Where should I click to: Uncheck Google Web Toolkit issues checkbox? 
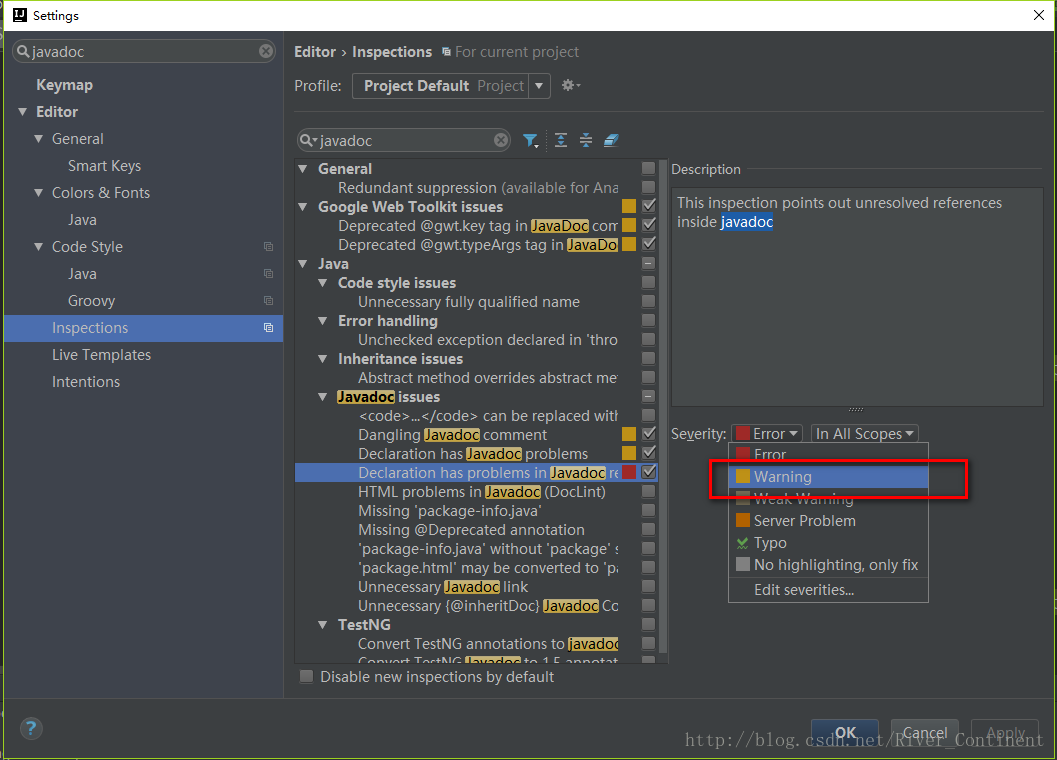pos(648,206)
